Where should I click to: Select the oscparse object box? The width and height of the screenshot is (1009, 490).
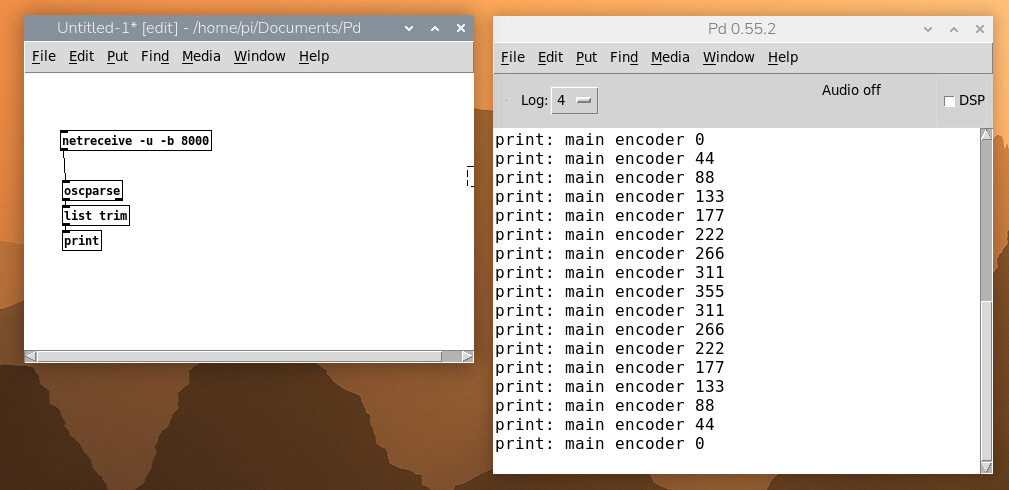coord(92,190)
